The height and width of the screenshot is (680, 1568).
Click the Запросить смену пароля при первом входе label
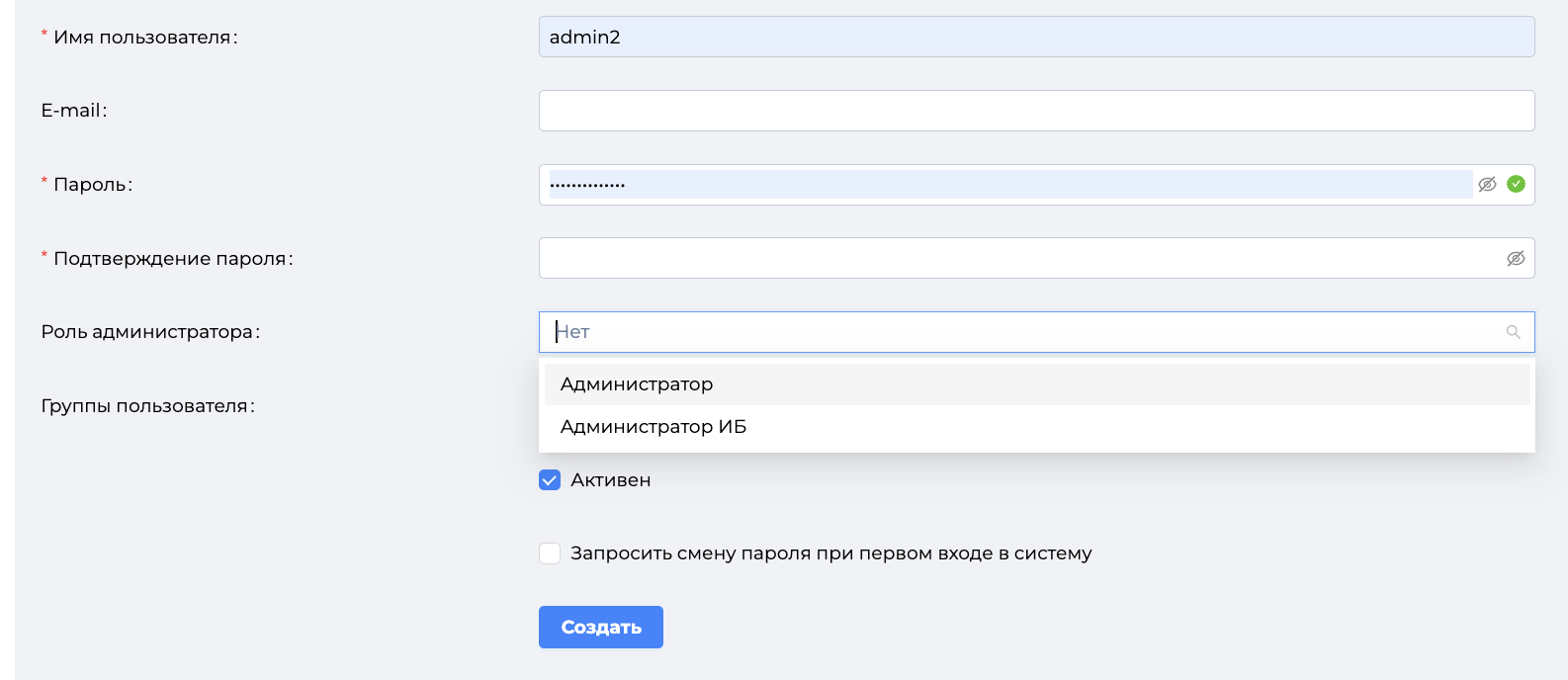point(831,553)
